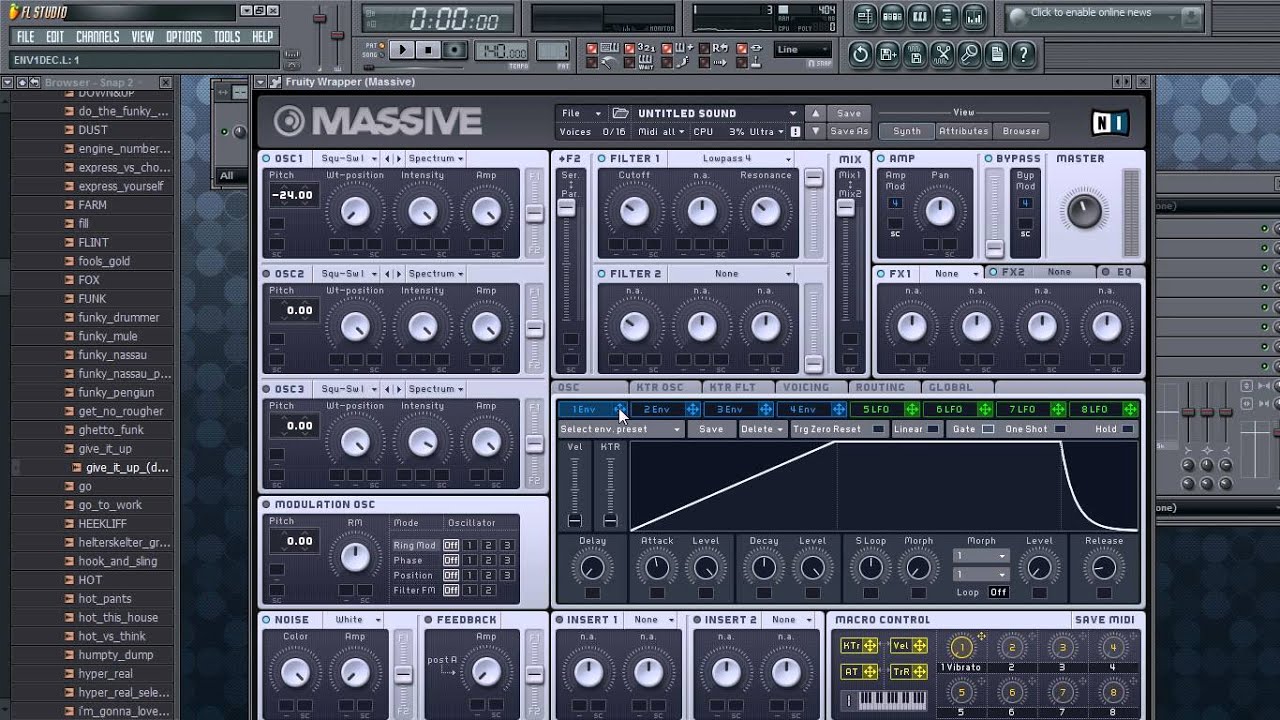Open the step sequencer toolbar icon
1280x720 pixels.
pos(893,17)
